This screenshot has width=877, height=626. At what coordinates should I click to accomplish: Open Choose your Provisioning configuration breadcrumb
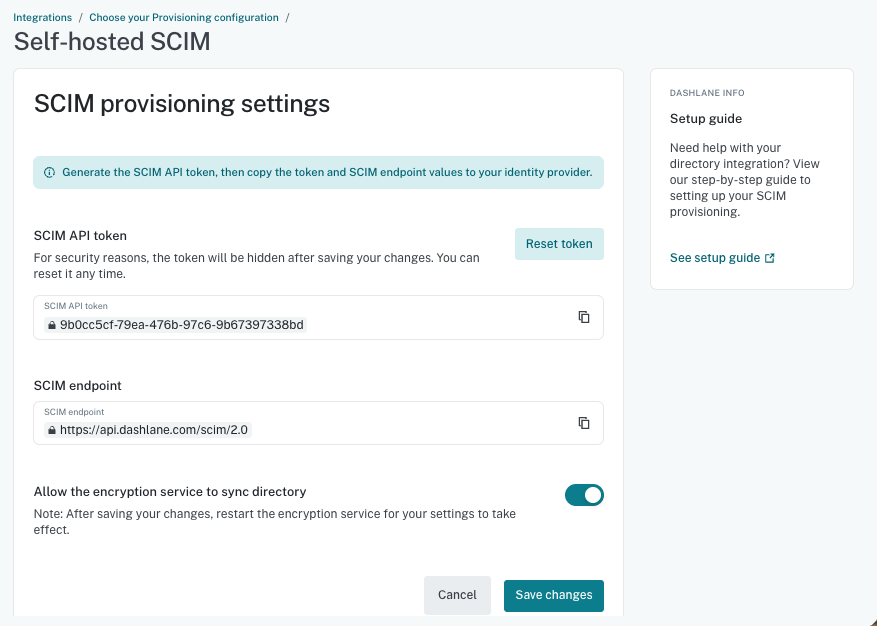pyautogui.click(x=184, y=17)
